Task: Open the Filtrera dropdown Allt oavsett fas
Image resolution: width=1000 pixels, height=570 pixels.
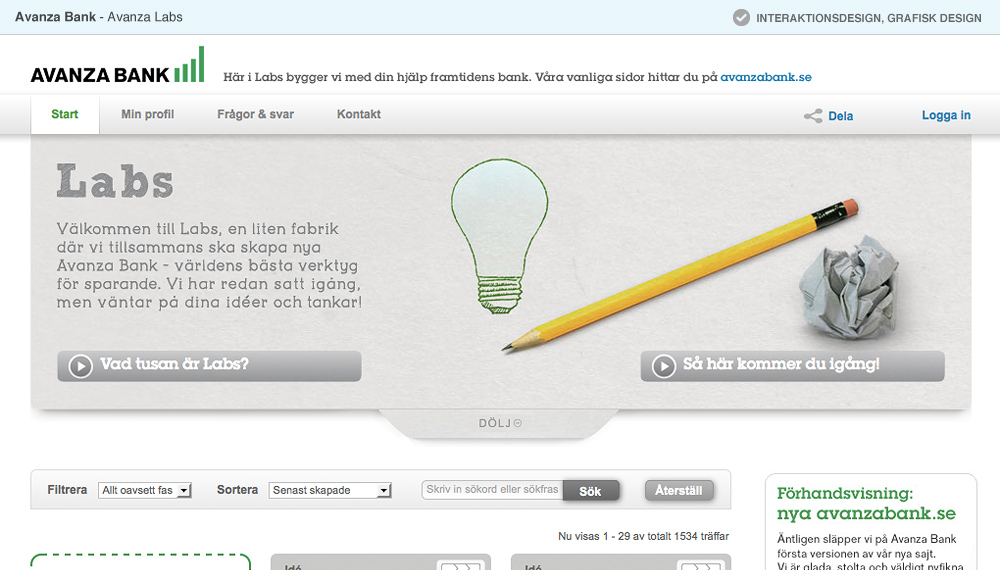Action: tap(145, 490)
